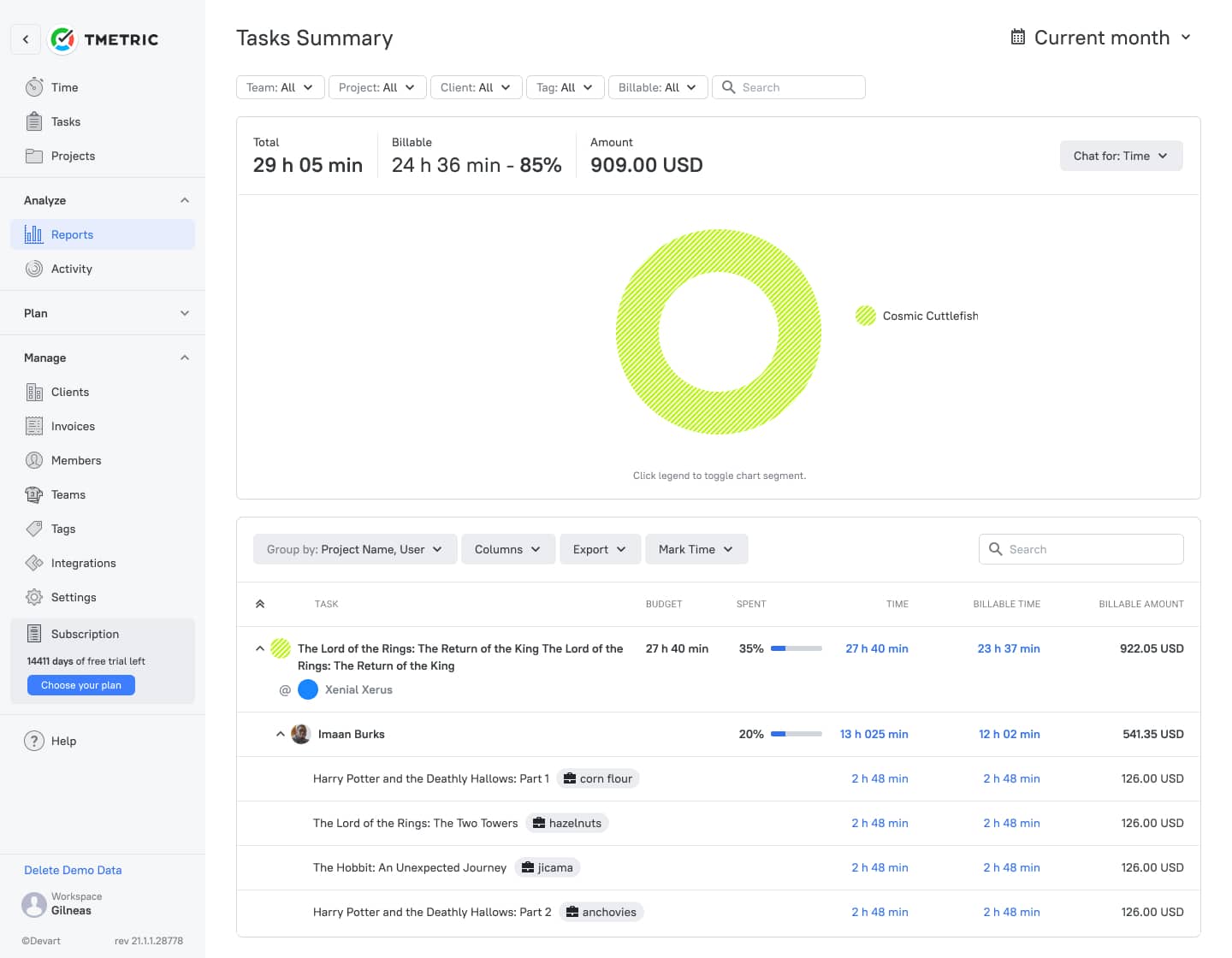Open the Export dropdown

pyautogui.click(x=600, y=549)
